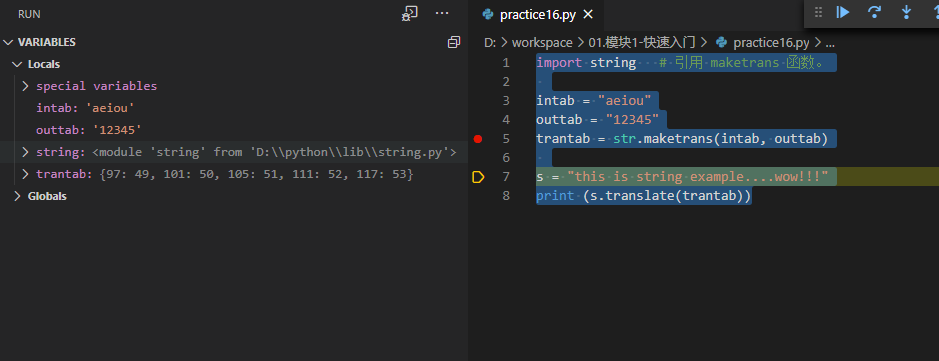Click the Step Over debug icon
The height and width of the screenshot is (361, 939).
click(874, 12)
